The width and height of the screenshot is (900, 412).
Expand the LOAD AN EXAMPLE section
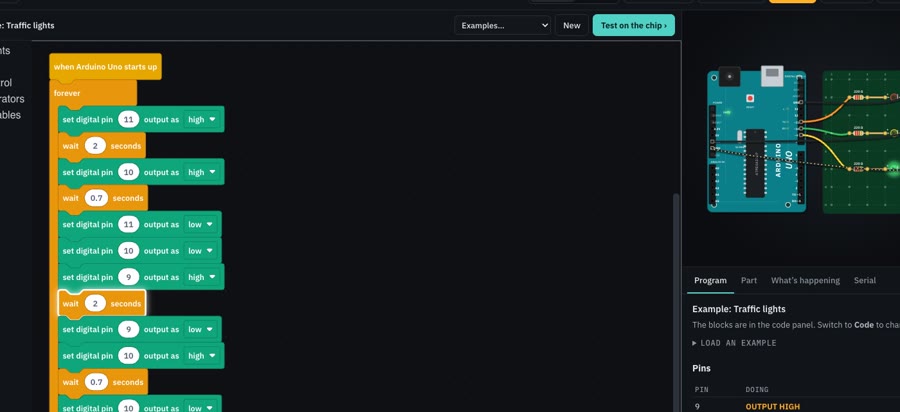[x=734, y=343]
